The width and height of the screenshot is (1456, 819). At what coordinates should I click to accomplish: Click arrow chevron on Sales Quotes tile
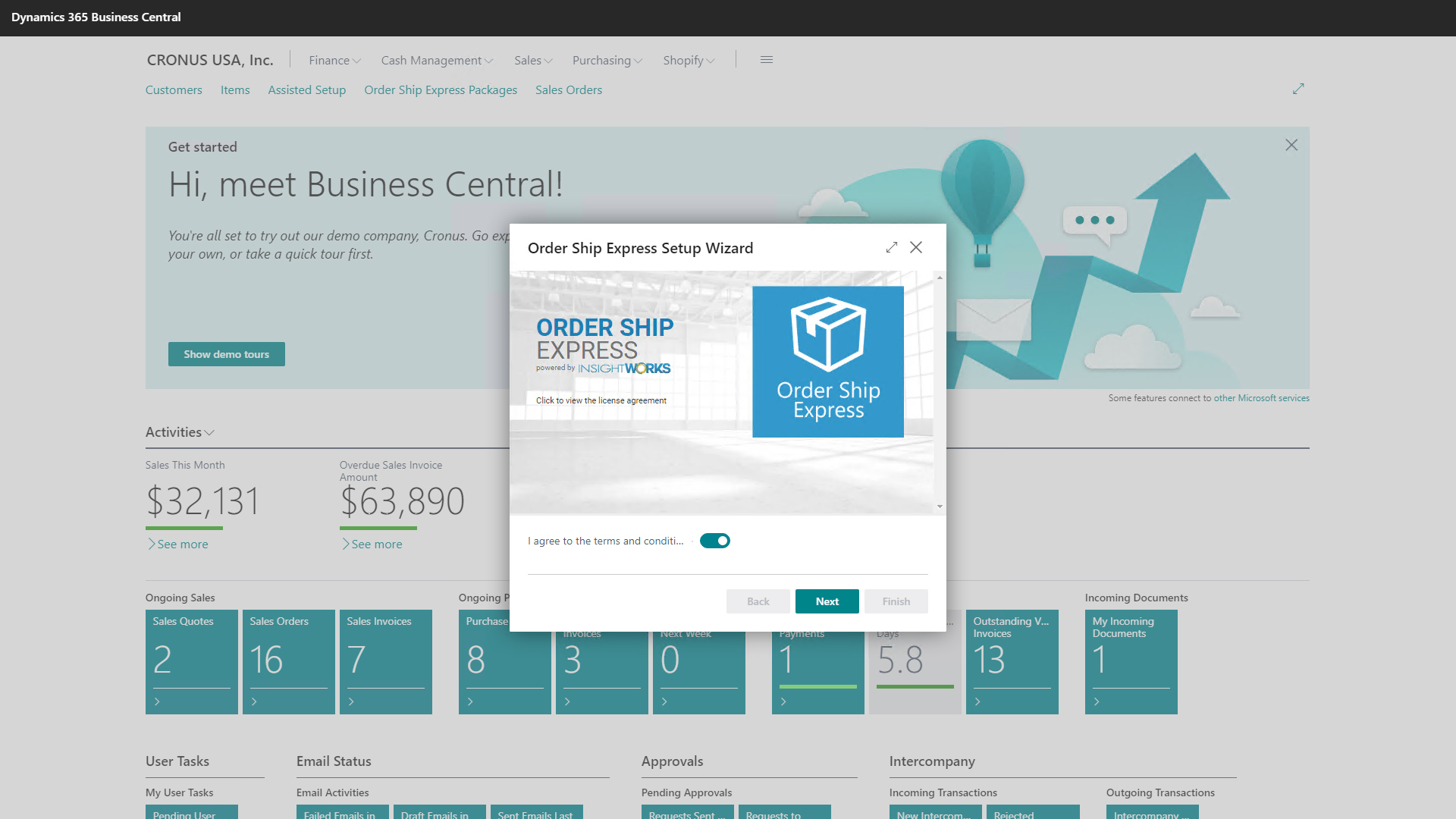157,701
